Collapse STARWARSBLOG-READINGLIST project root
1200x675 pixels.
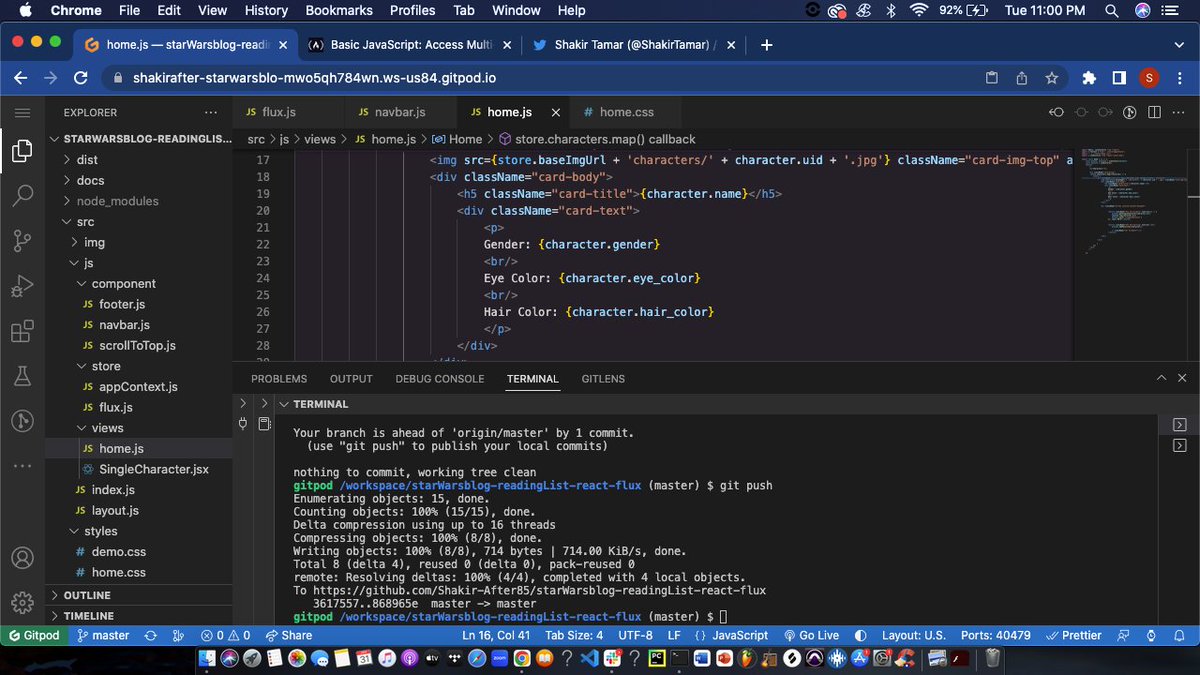pos(138,139)
